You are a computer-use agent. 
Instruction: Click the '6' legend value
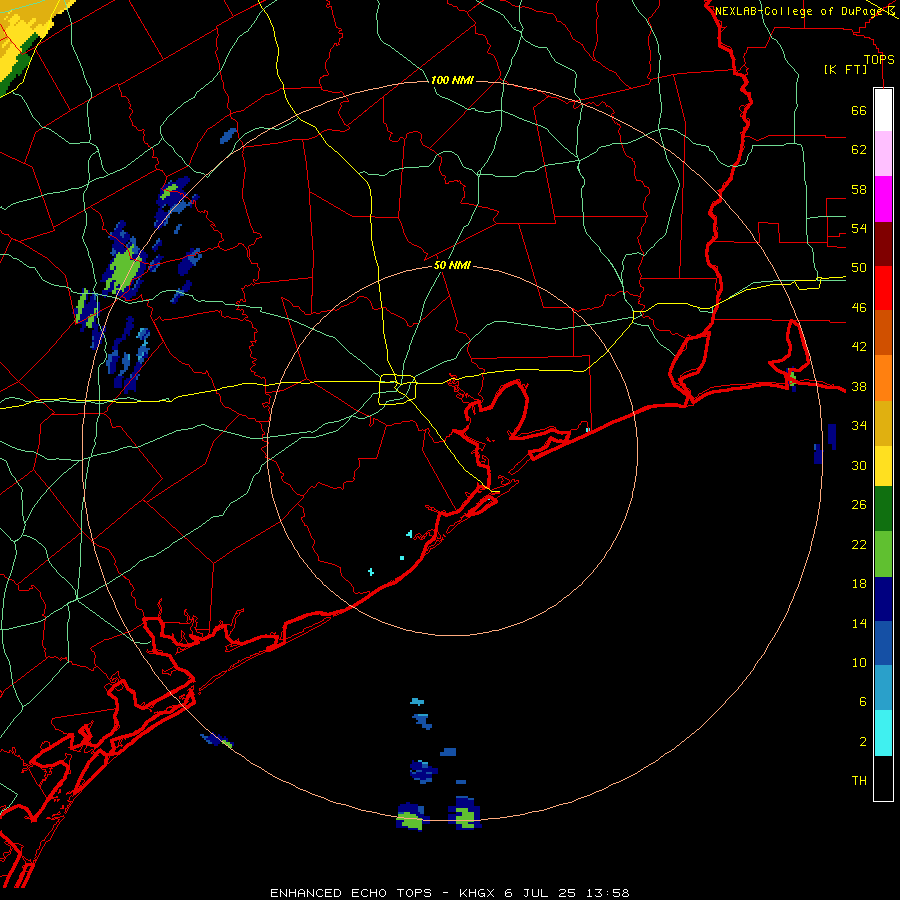click(863, 702)
